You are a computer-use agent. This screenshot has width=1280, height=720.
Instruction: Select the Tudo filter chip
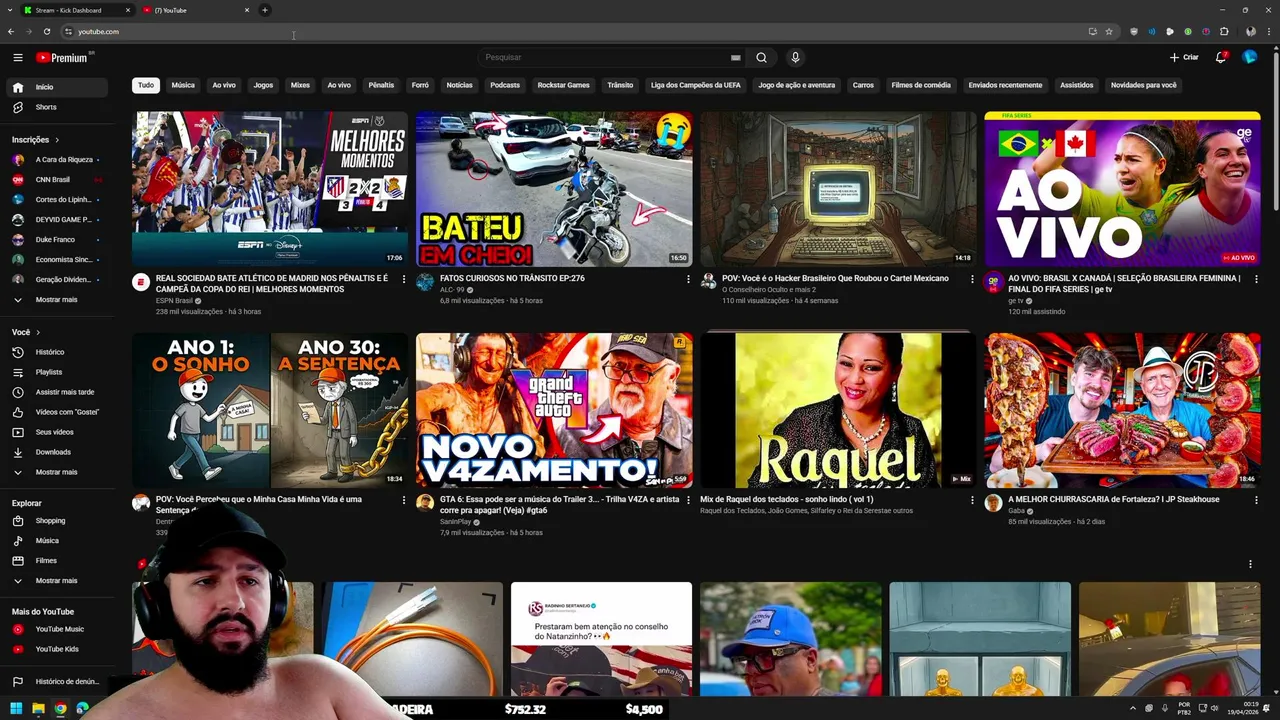[x=146, y=85]
